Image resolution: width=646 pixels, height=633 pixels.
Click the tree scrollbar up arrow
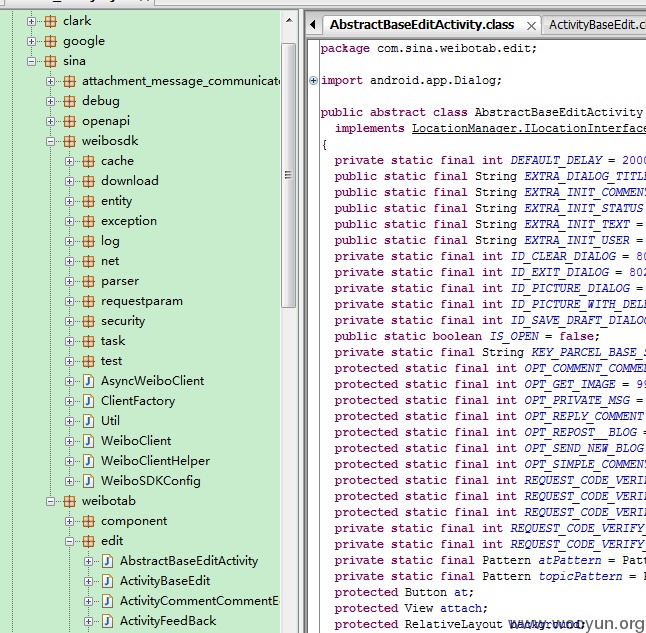(289, 20)
